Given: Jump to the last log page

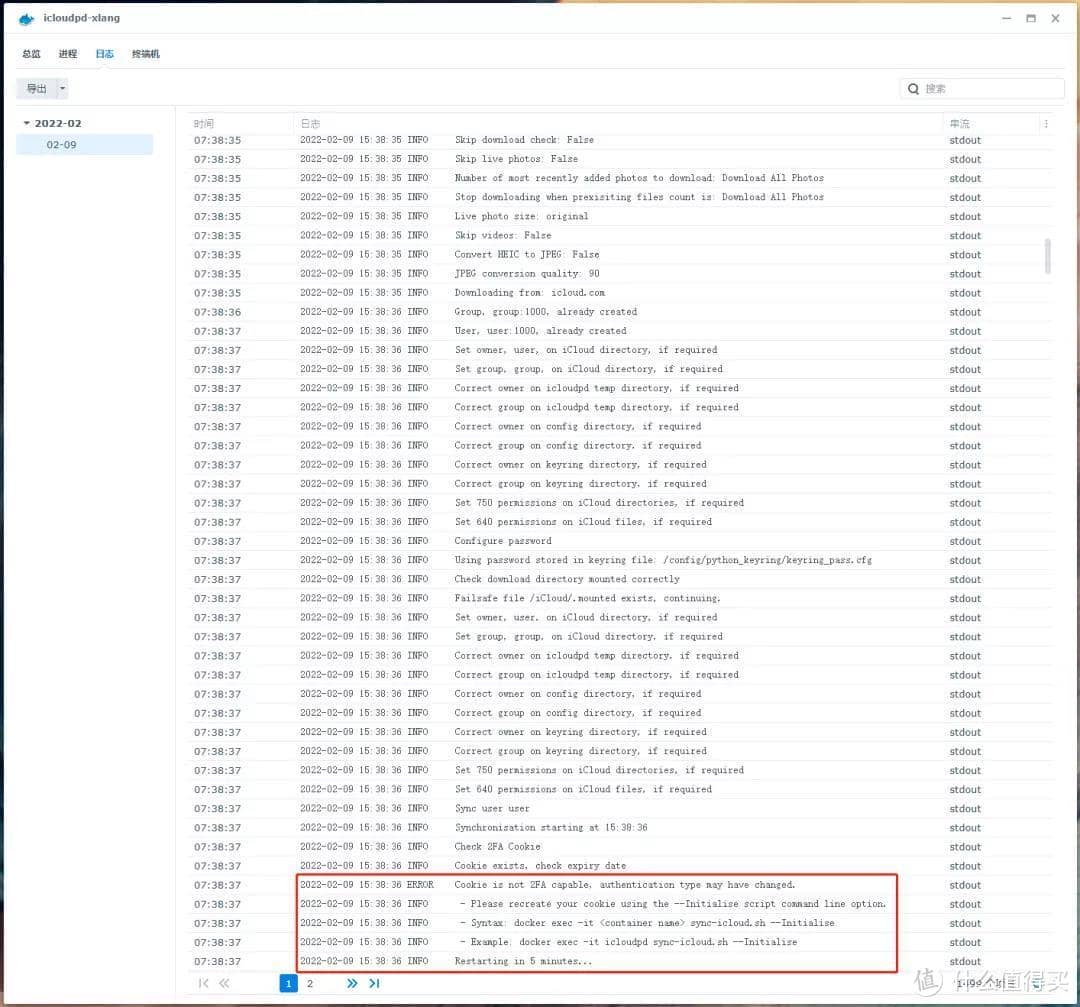Looking at the screenshot, I should 374,983.
